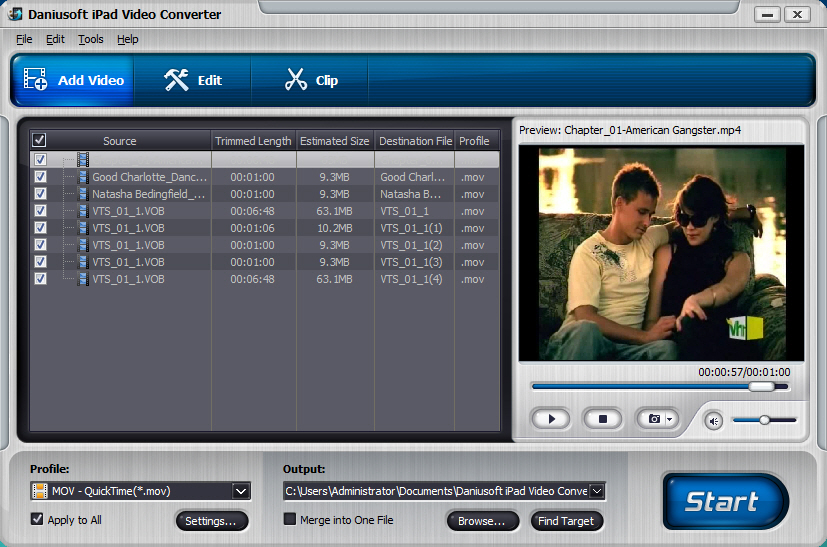Viewport: 827px width, 547px height.
Task: Click the Settings... button
Action: (211, 521)
